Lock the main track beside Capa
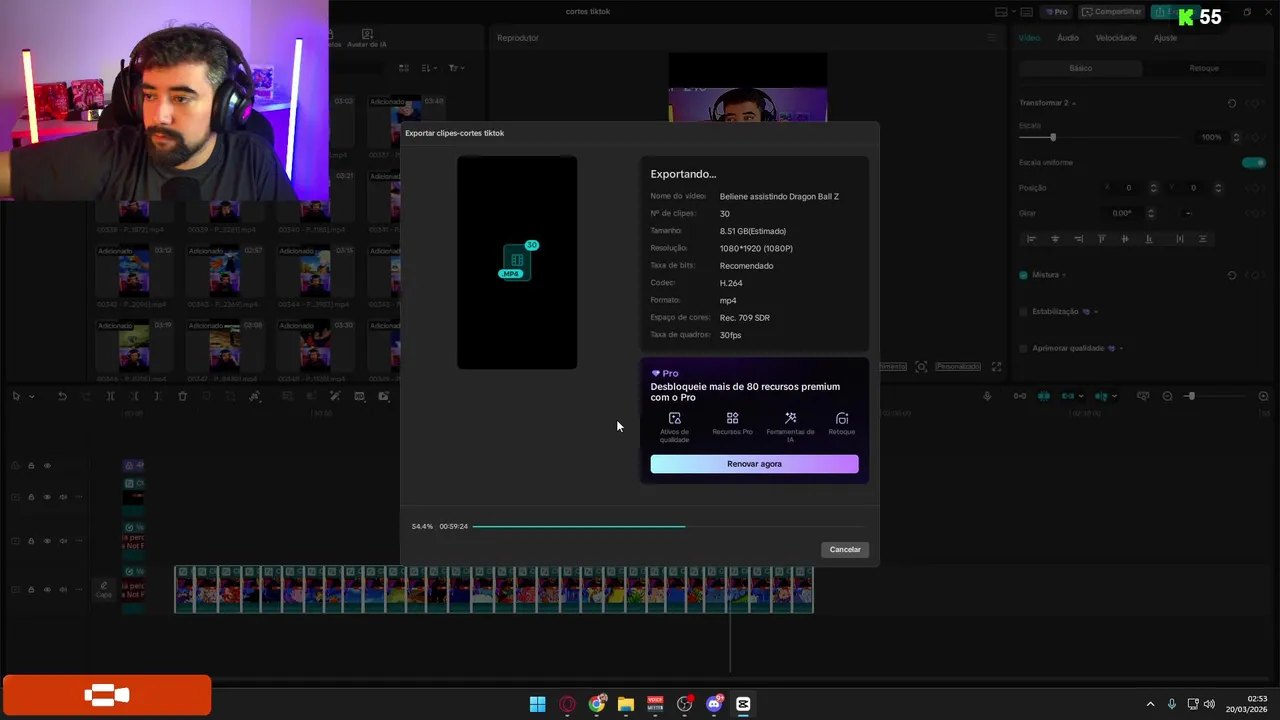The width and height of the screenshot is (1280, 720). (31, 590)
